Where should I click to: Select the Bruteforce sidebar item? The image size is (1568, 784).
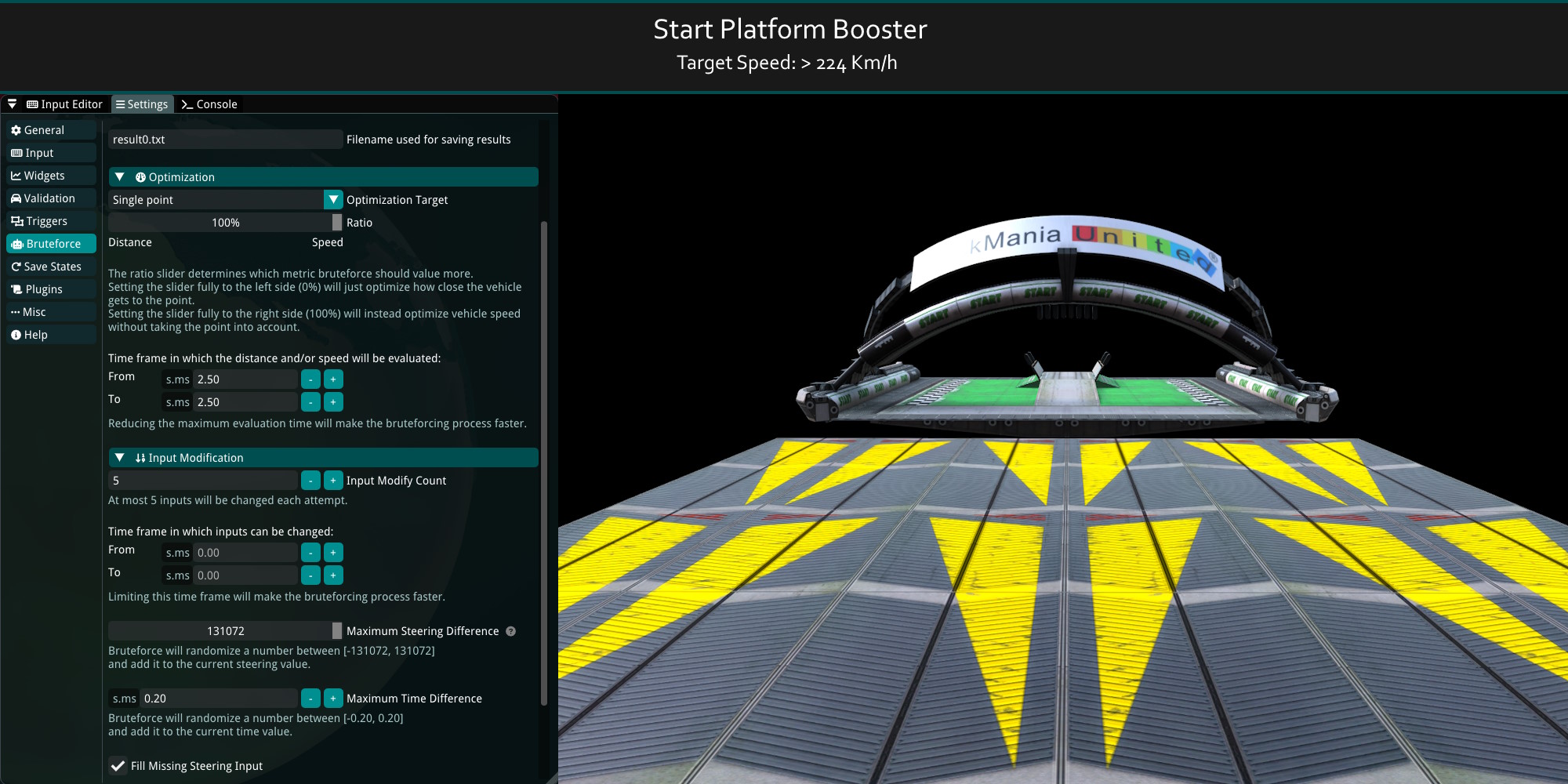point(51,244)
